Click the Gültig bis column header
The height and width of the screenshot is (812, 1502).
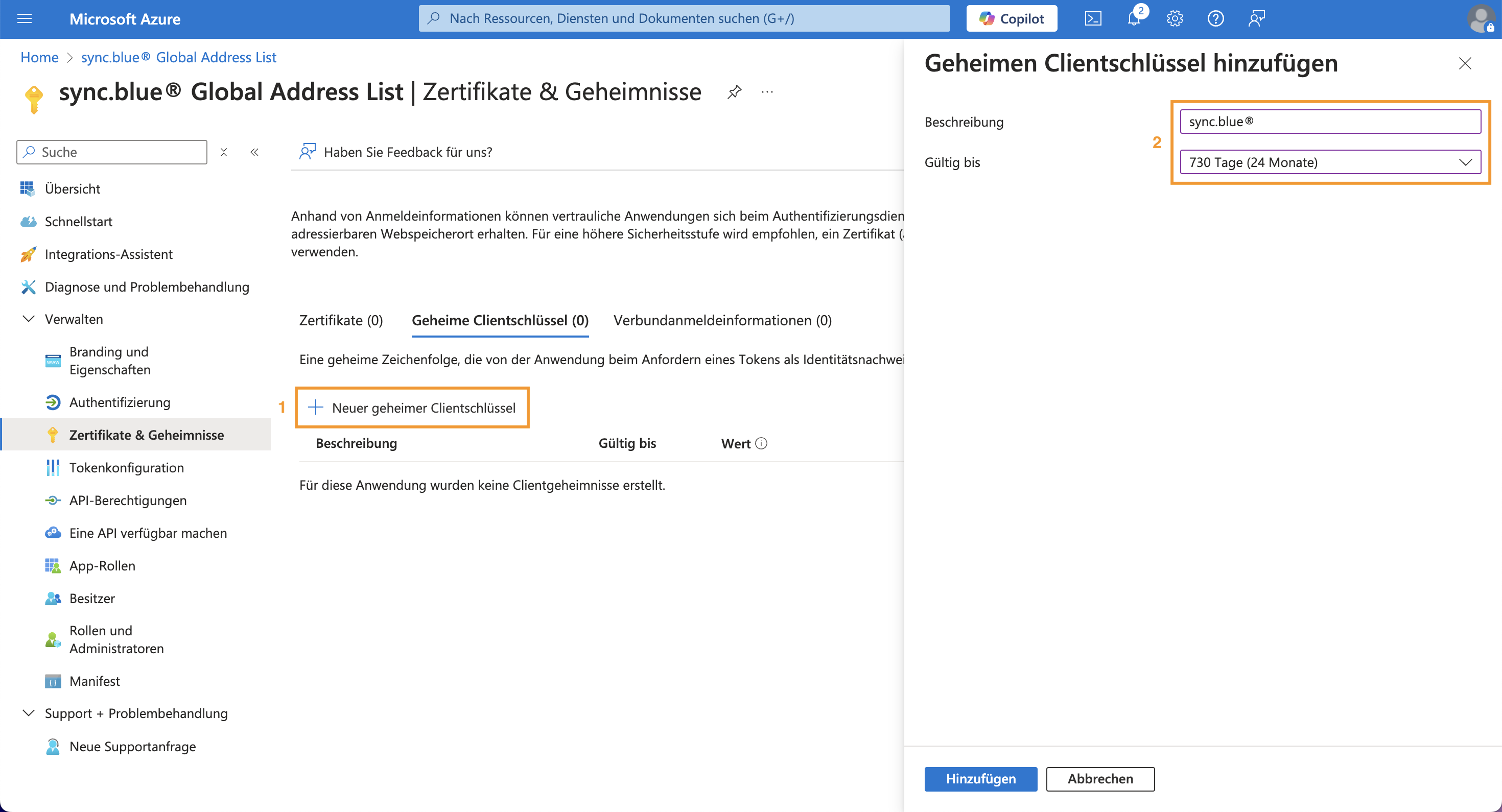tap(627, 444)
